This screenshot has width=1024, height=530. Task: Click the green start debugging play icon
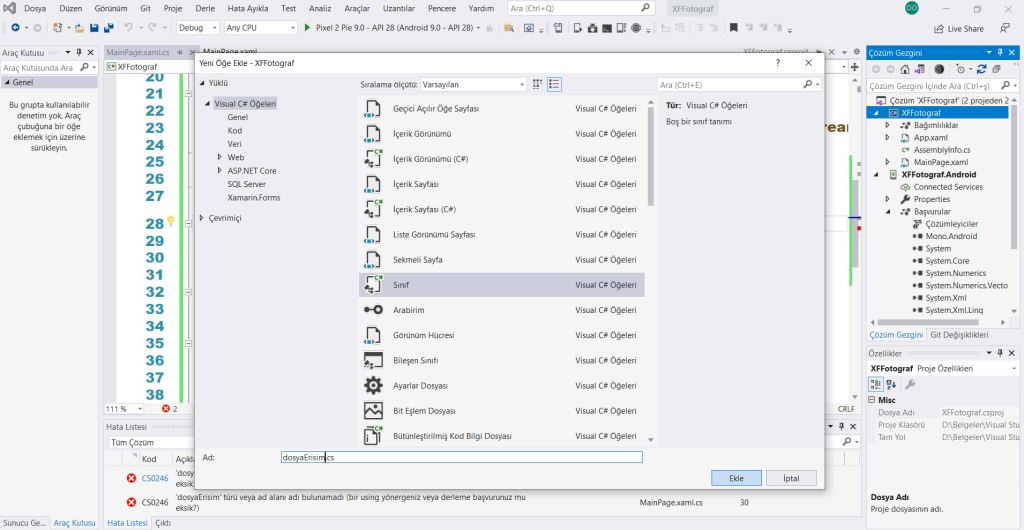click(x=307, y=27)
